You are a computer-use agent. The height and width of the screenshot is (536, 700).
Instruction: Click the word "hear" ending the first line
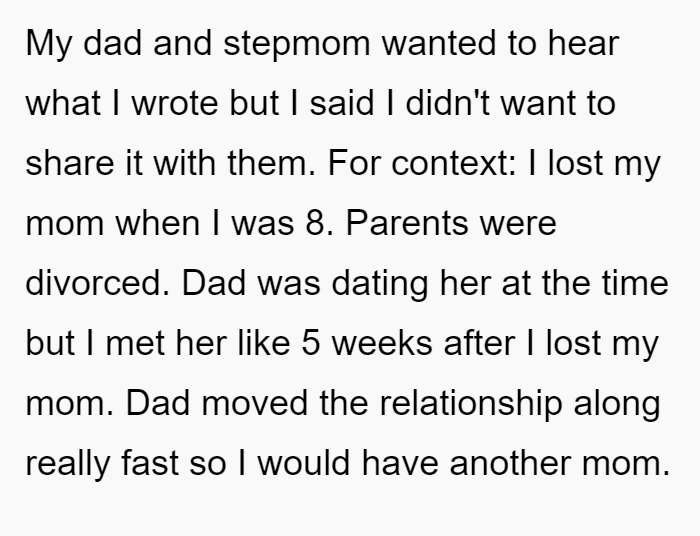pyautogui.click(x=583, y=43)
